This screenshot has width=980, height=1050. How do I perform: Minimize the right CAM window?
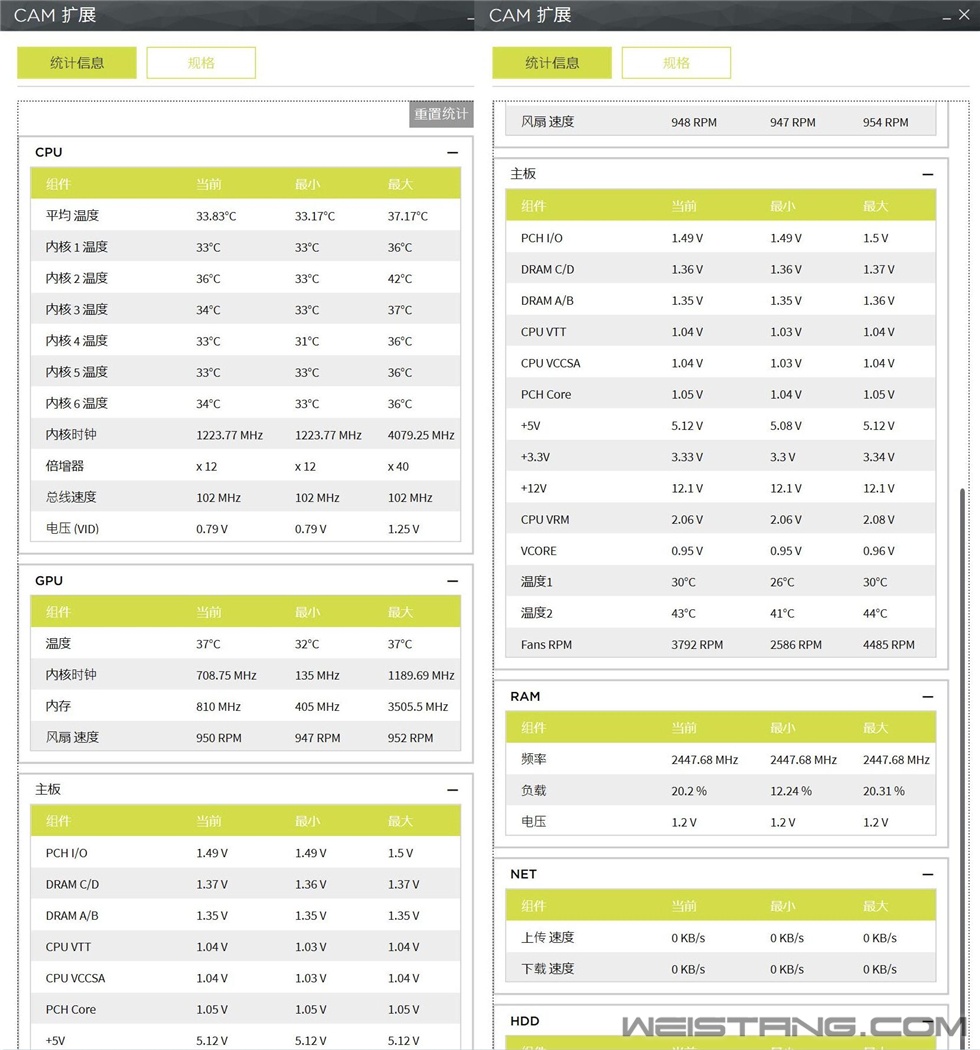coord(946,17)
